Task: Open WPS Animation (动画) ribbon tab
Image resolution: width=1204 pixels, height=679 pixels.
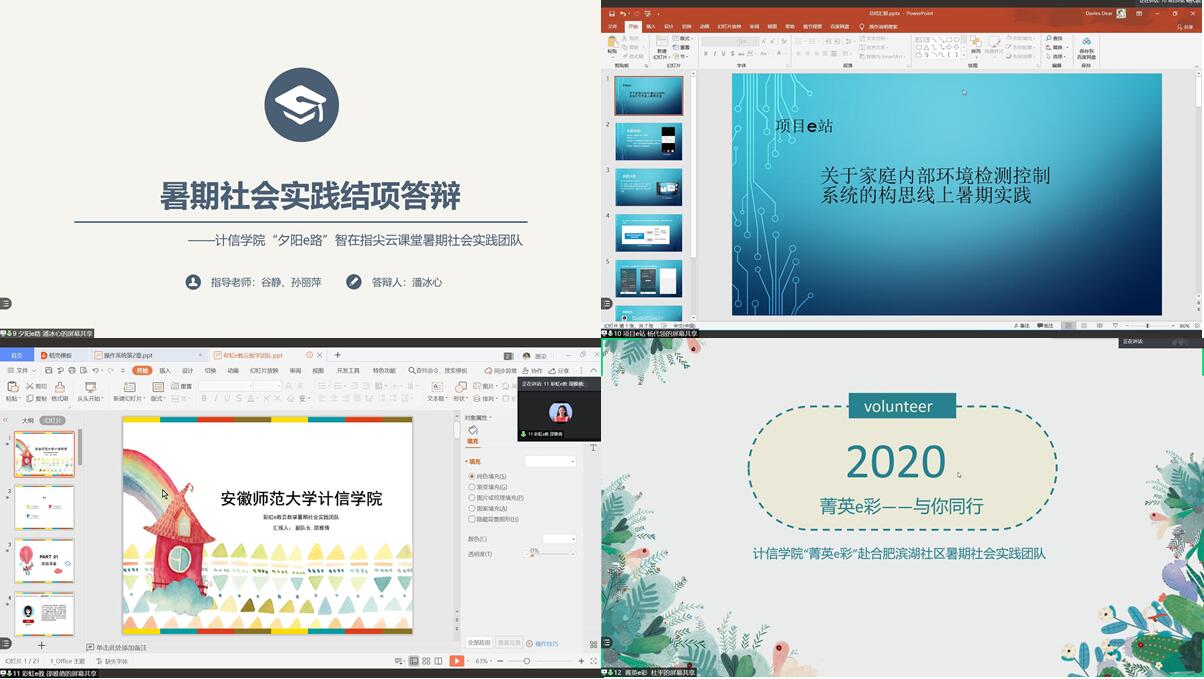Action: (x=233, y=370)
